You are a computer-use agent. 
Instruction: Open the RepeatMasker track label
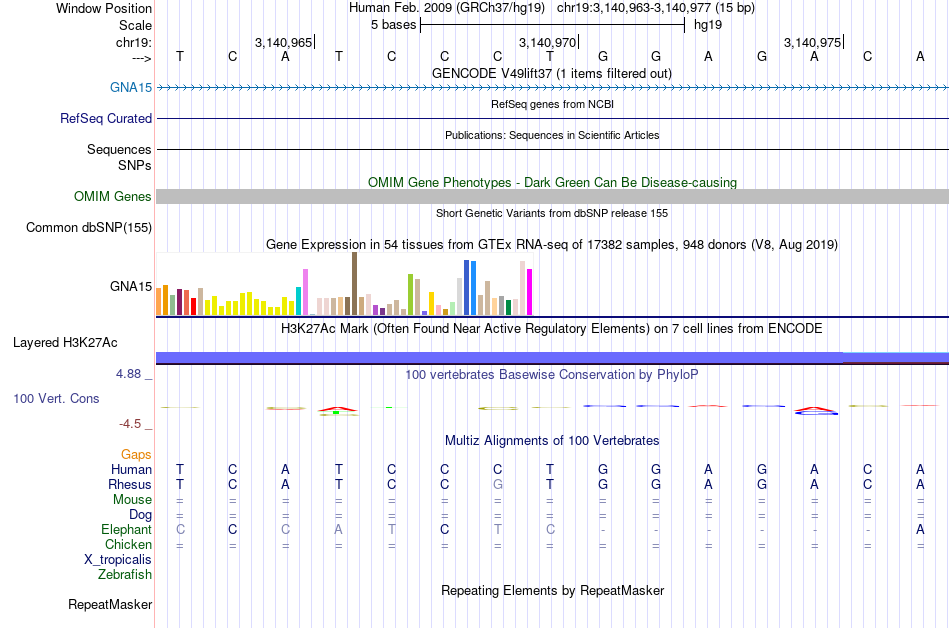point(110,604)
